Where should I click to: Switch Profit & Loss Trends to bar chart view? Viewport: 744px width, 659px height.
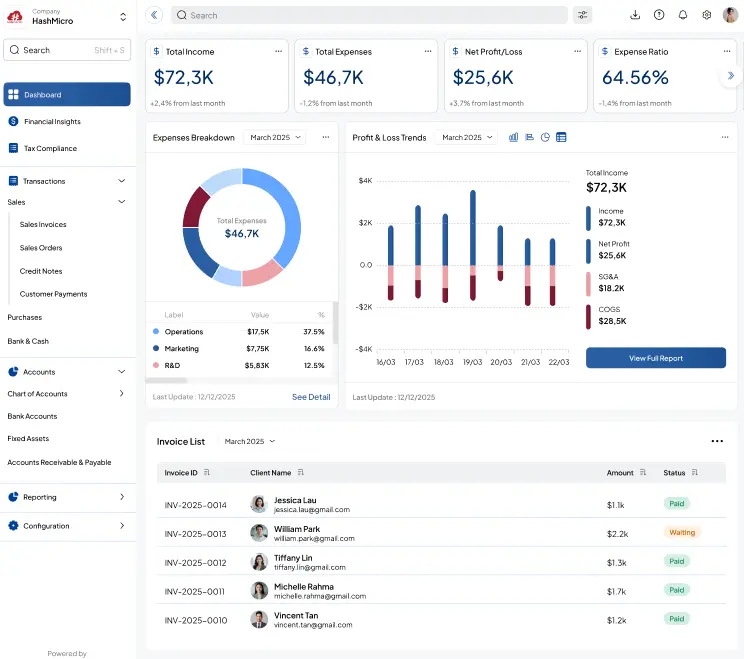click(514, 138)
